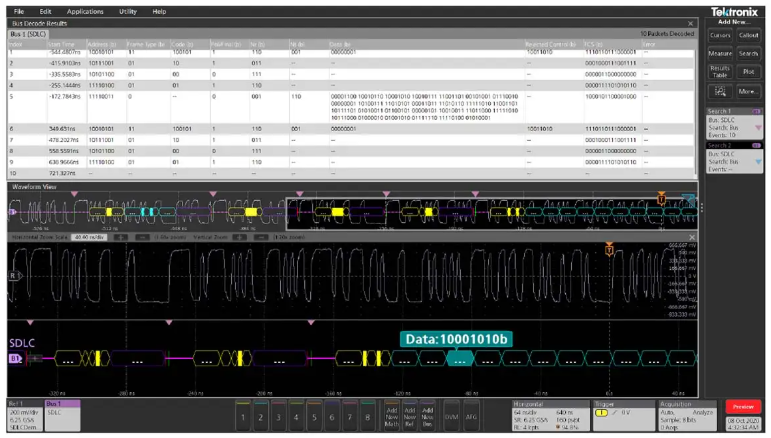Decrease vertical zoom with minus button

point(261,237)
